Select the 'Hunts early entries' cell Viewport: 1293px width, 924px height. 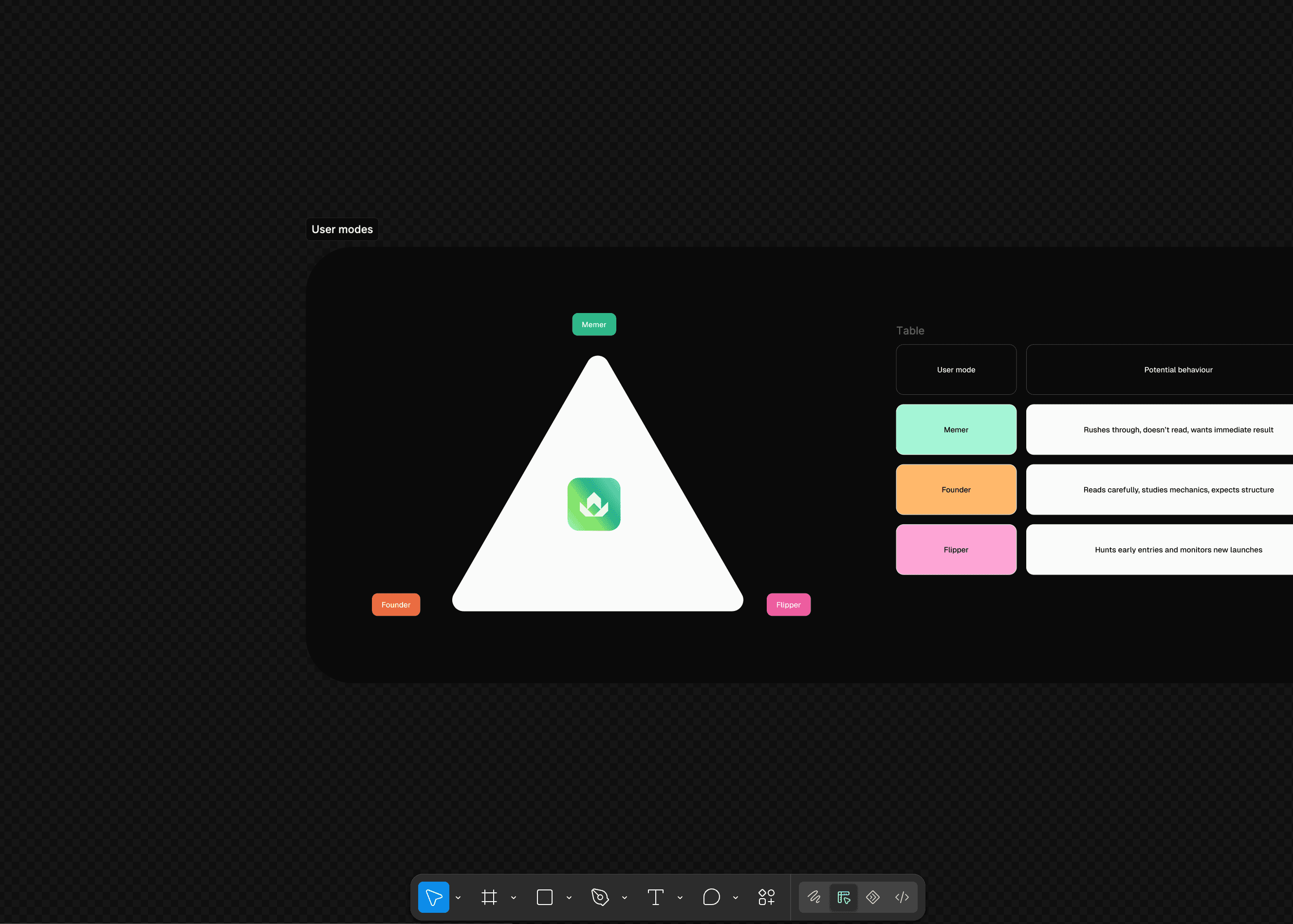[1159, 550]
